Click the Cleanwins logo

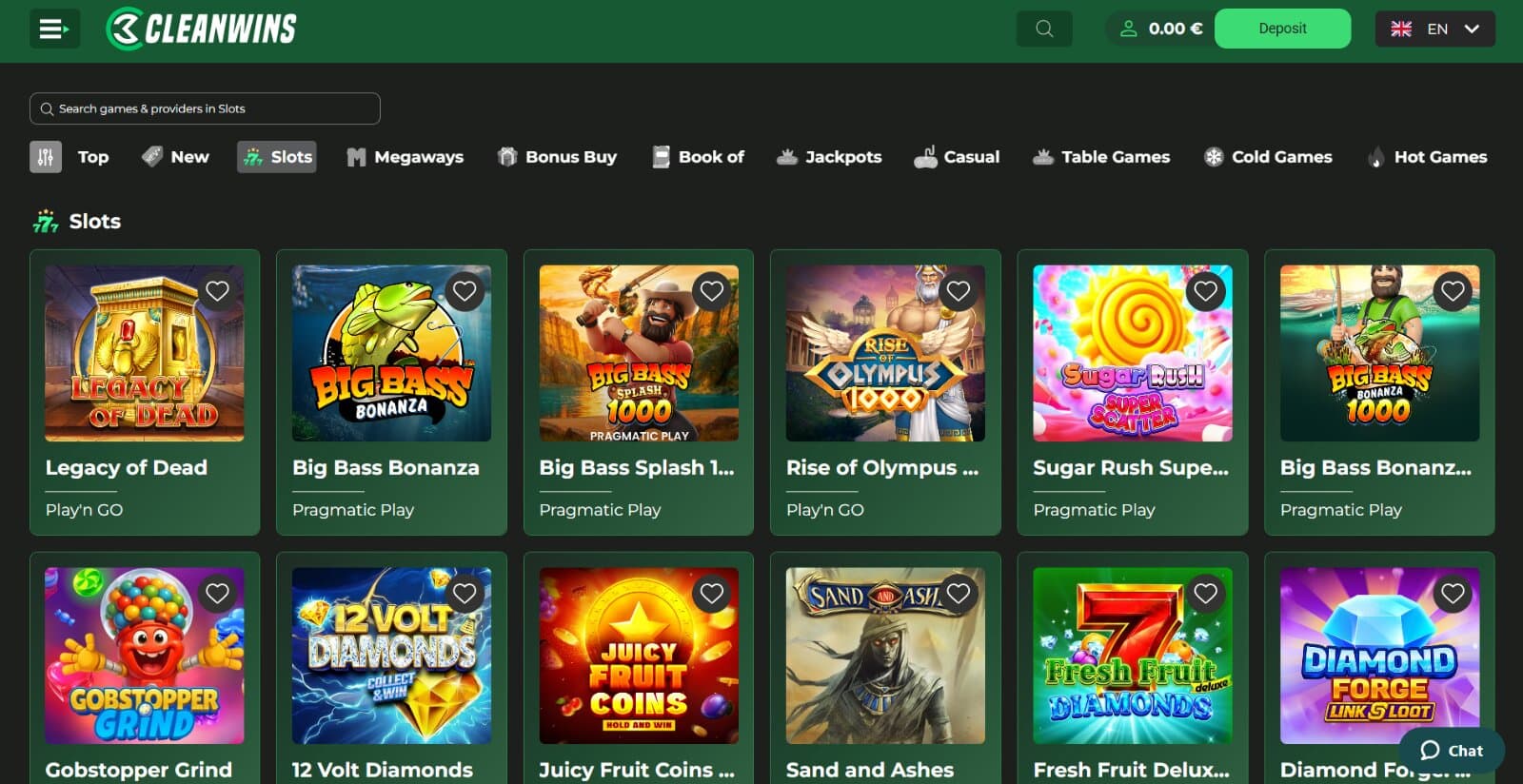point(201,29)
